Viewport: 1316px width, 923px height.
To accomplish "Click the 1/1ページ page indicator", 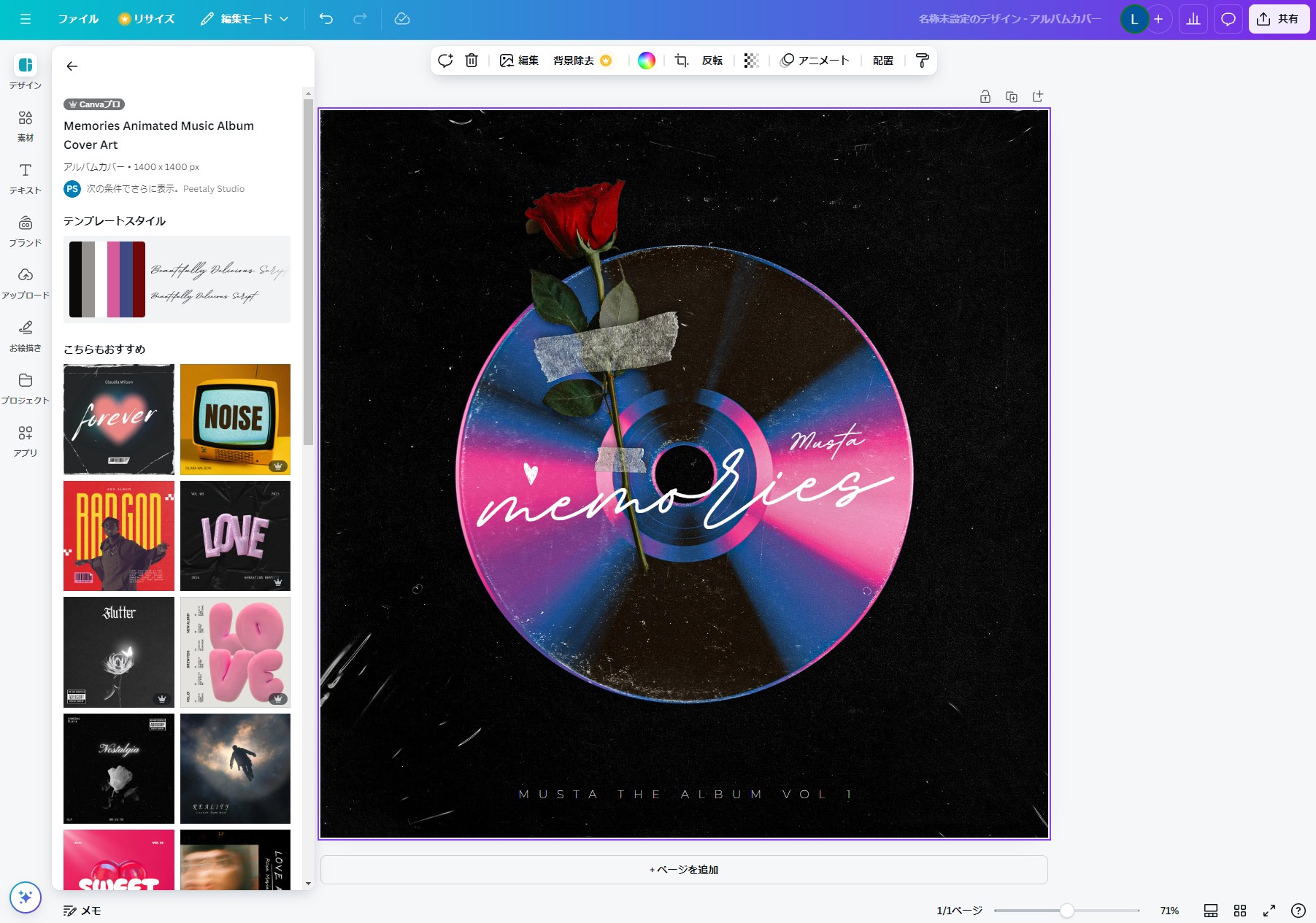I will [x=959, y=911].
